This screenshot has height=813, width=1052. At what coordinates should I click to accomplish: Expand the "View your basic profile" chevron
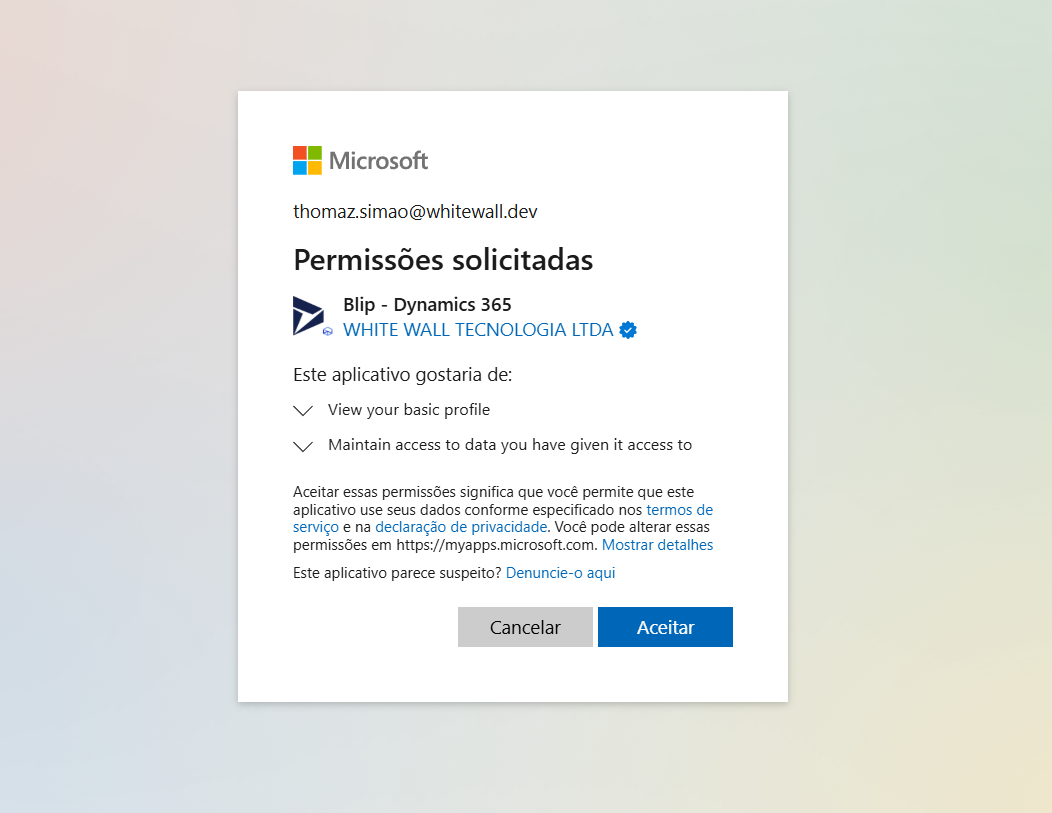[x=303, y=411]
